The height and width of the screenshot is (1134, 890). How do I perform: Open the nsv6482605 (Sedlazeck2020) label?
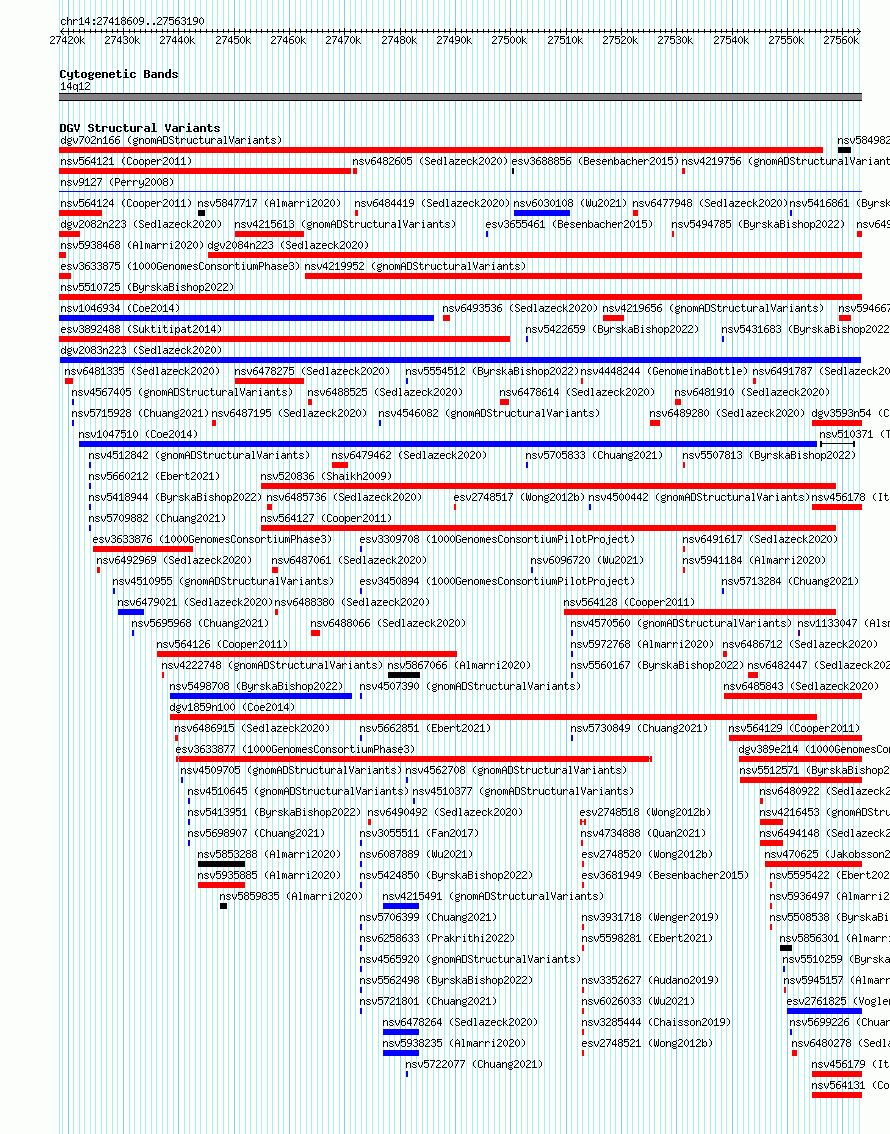coord(430,161)
